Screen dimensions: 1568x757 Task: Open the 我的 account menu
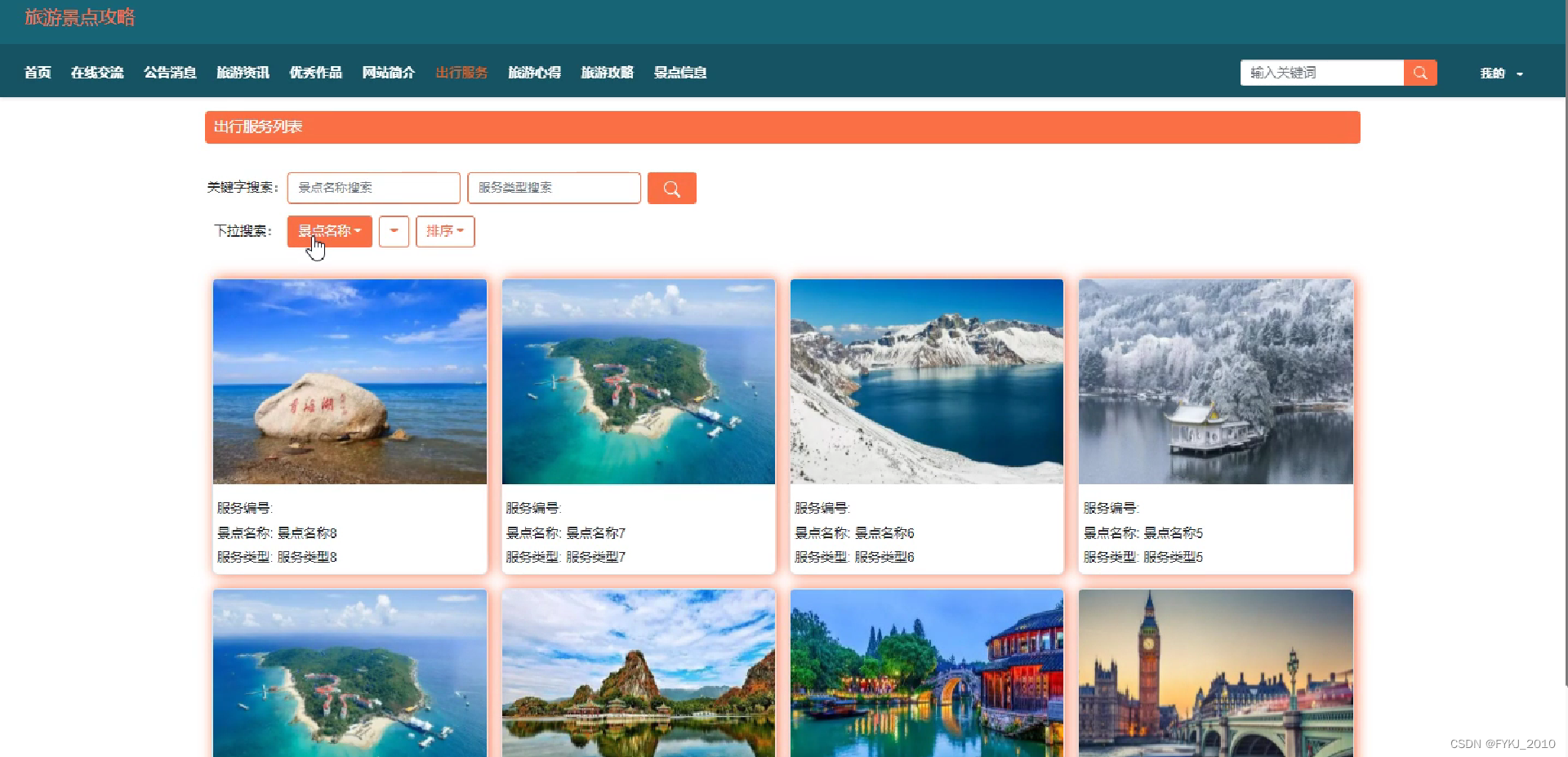point(1501,73)
